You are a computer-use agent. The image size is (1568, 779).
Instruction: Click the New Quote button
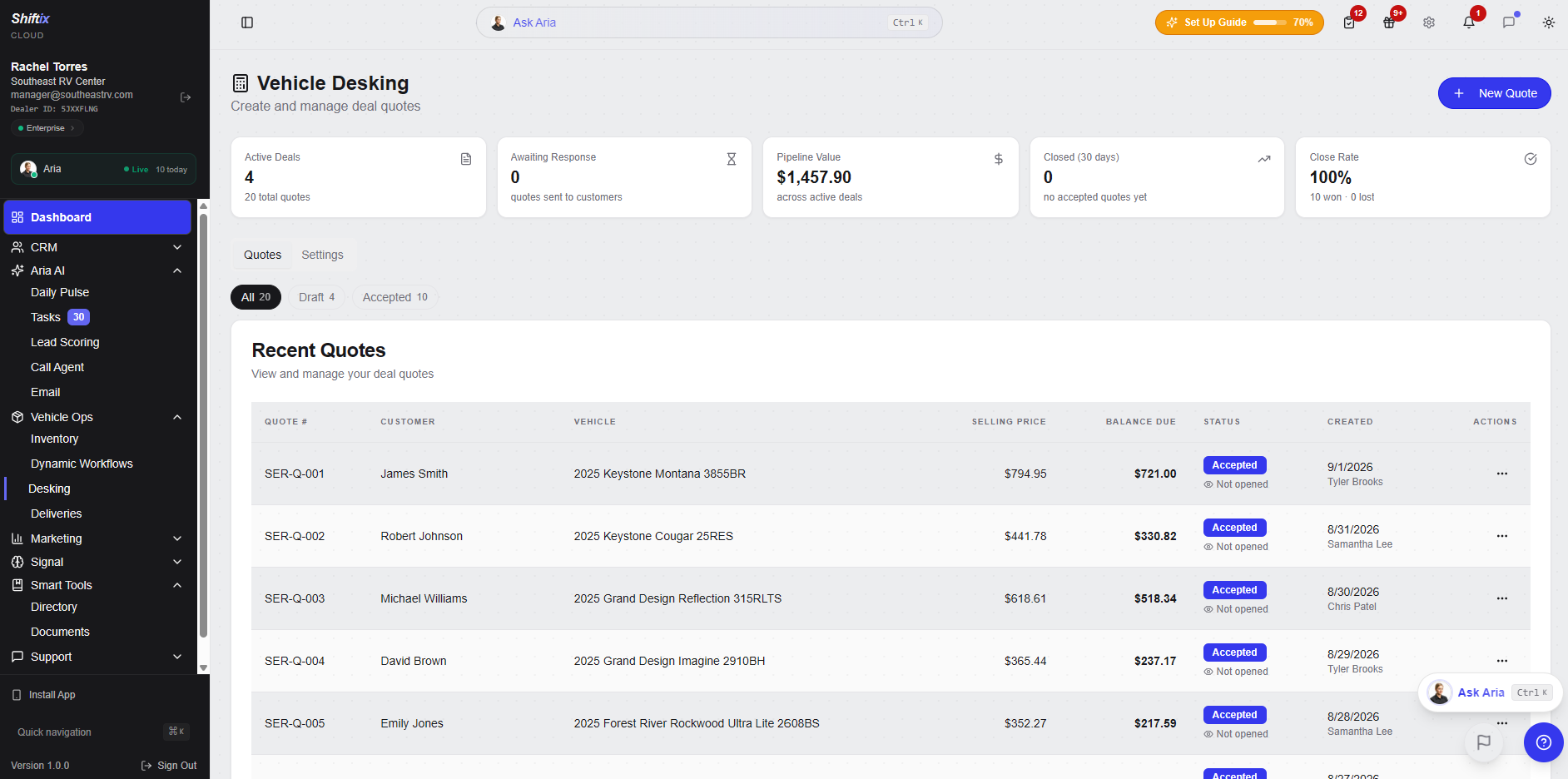1494,93
